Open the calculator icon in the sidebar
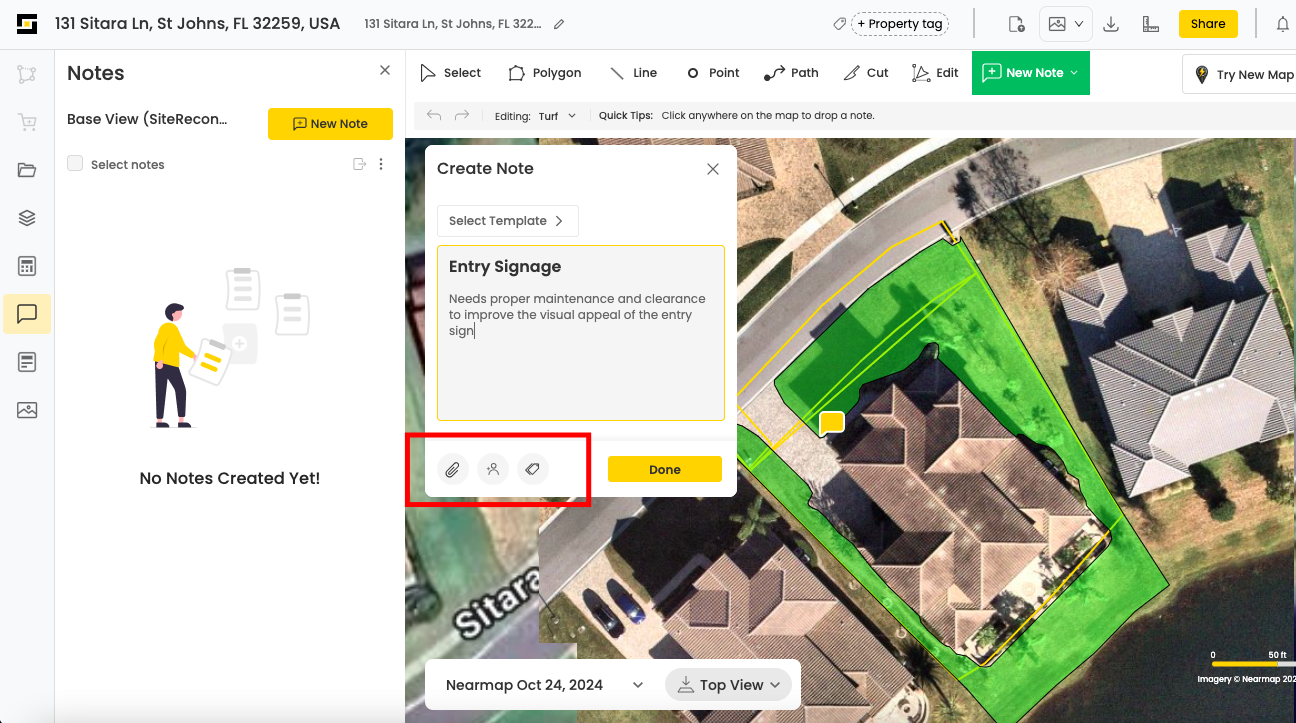 tap(27, 266)
